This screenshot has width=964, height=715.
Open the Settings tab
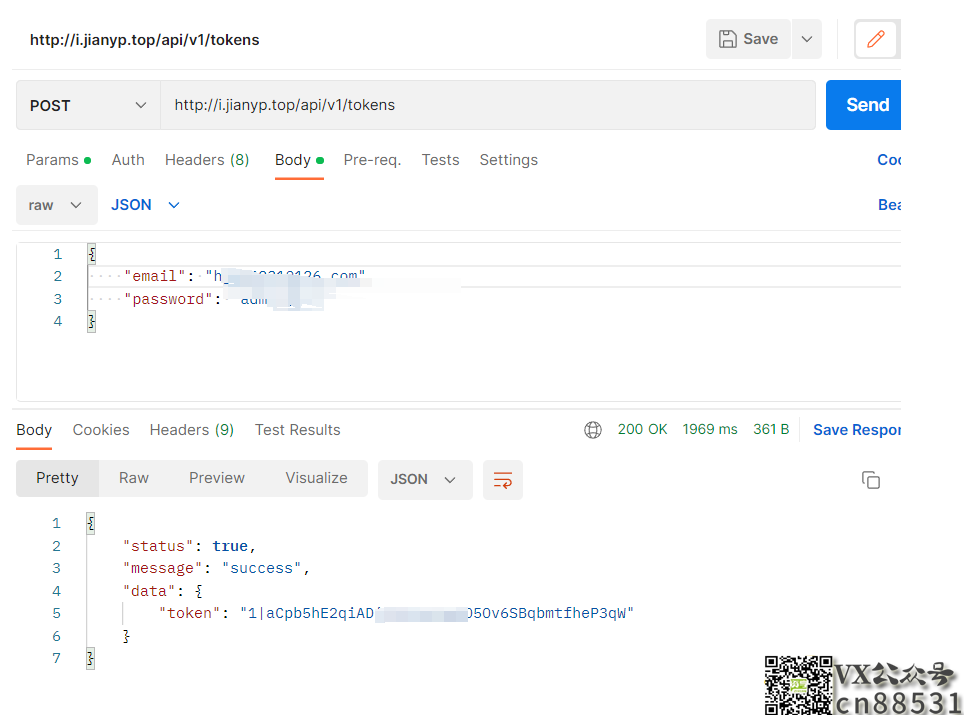pos(508,160)
